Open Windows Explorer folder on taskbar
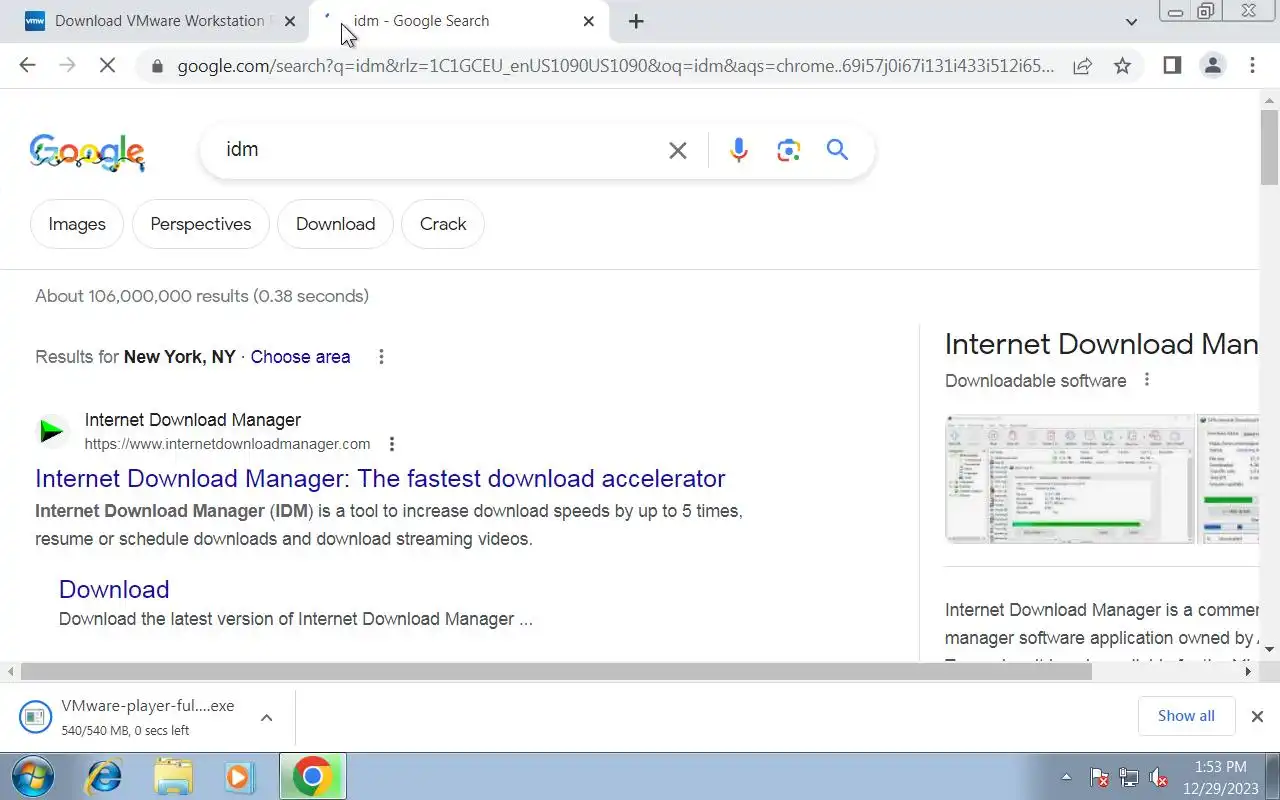Viewport: 1280px width, 800px height. coord(173,777)
